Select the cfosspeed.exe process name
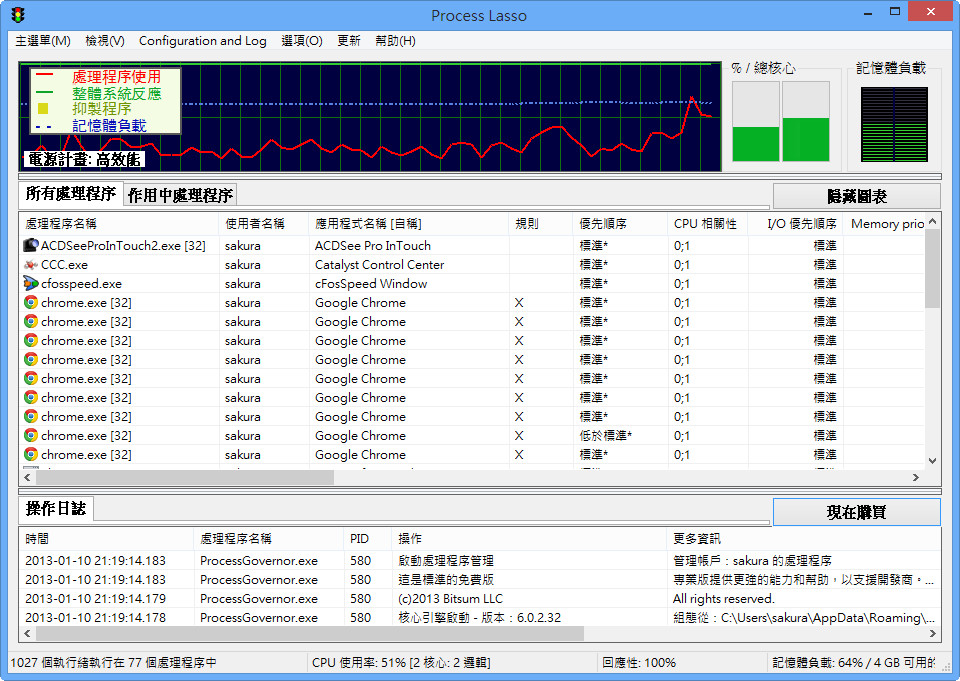The width and height of the screenshot is (960, 681). click(x=81, y=284)
